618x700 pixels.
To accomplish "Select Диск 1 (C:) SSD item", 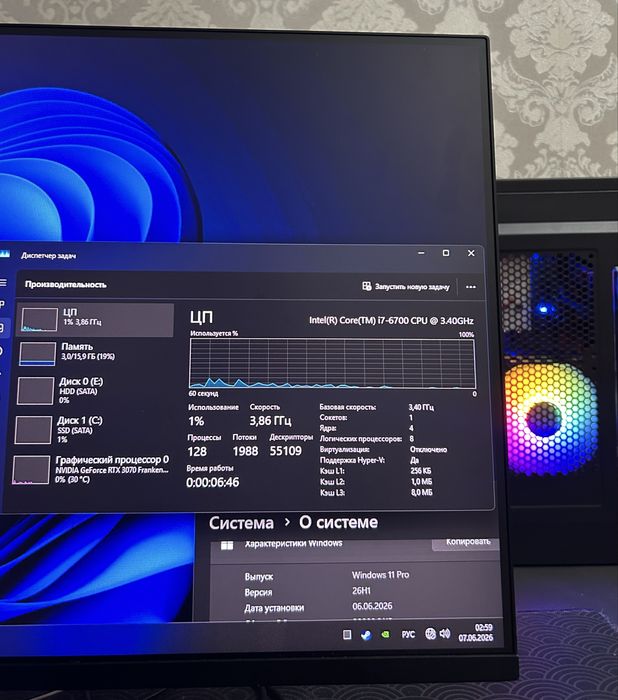I will (93, 430).
